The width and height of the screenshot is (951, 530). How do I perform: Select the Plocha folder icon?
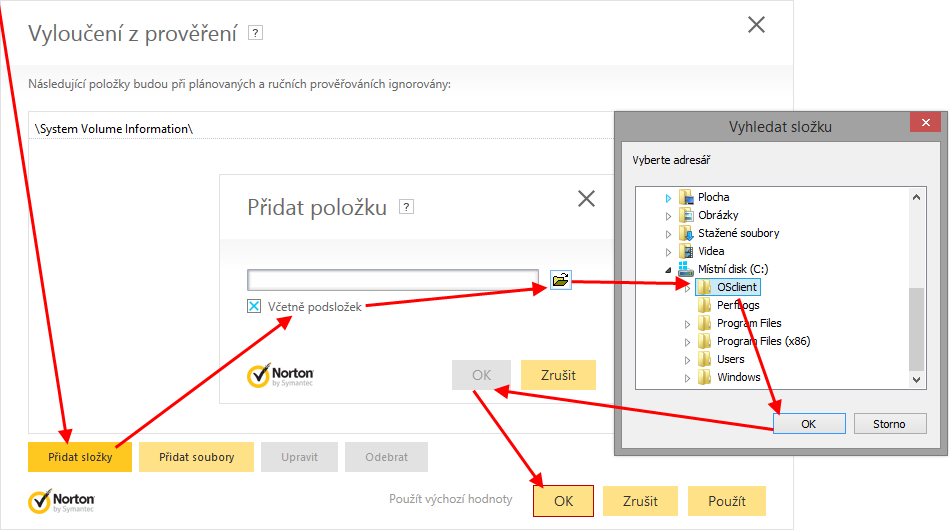click(686, 197)
